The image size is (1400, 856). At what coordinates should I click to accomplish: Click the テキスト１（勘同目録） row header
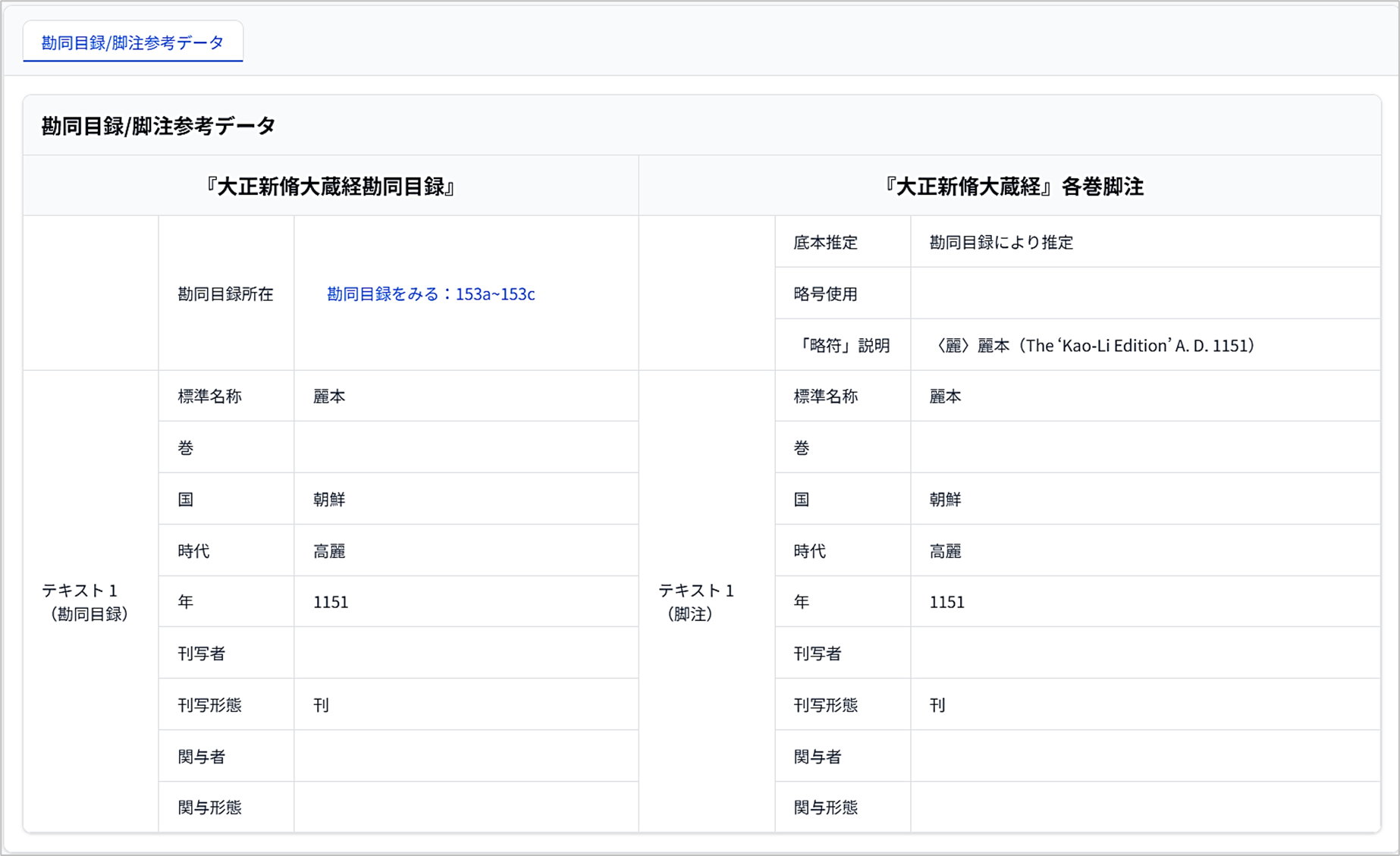[88, 602]
